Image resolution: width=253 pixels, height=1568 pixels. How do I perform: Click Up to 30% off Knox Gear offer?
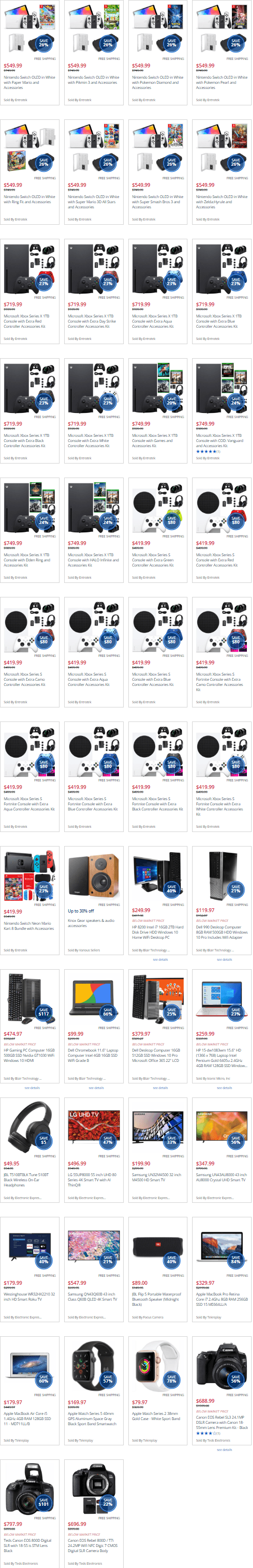(x=81, y=911)
